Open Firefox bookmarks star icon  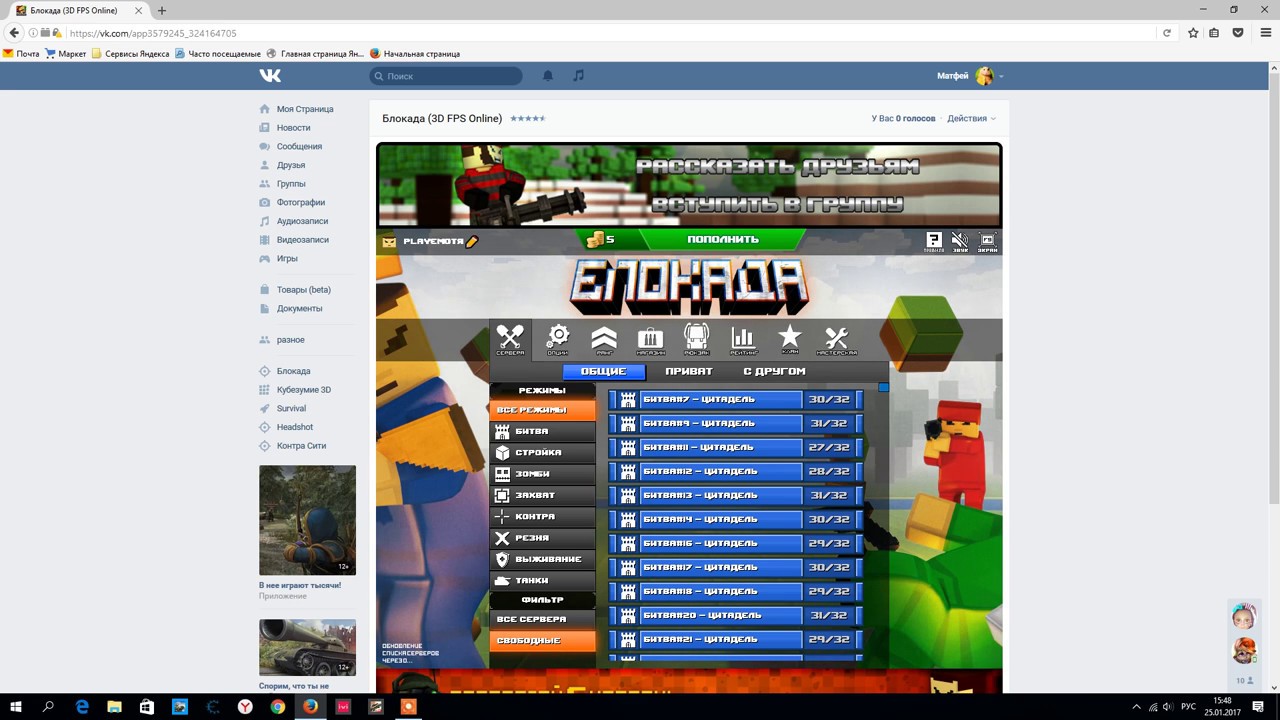(x=1193, y=33)
